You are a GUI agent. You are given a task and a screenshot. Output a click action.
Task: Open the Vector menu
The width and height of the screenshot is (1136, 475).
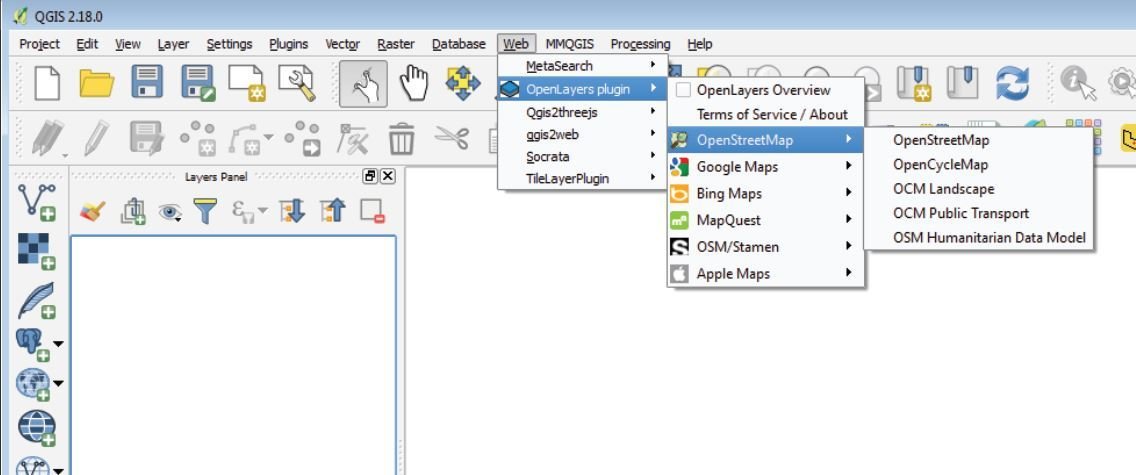click(342, 44)
